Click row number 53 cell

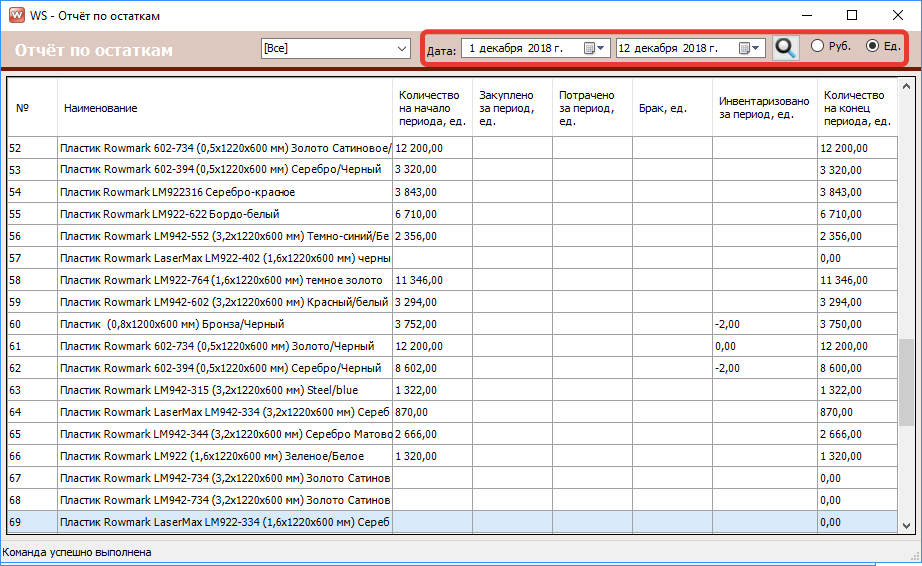32,170
